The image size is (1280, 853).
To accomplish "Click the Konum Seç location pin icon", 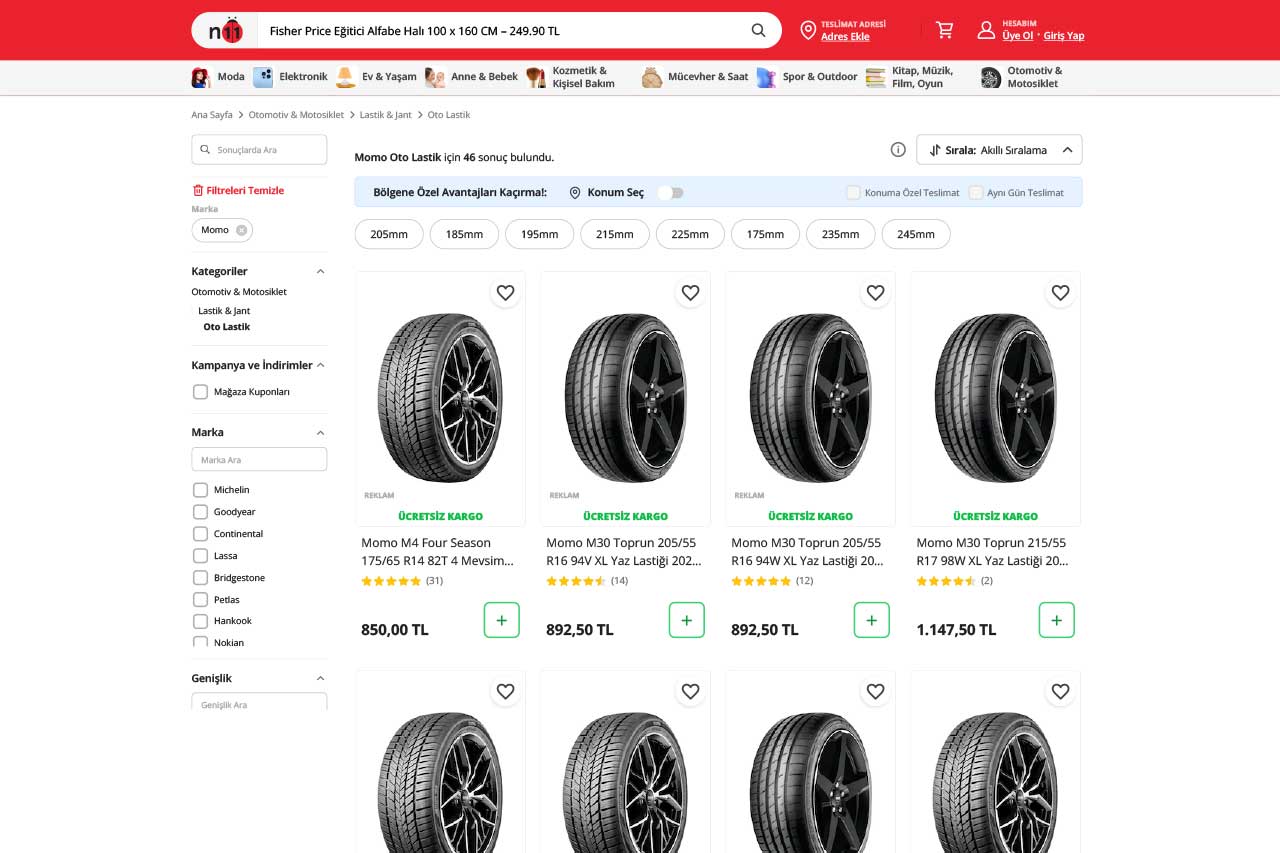I will (575, 193).
